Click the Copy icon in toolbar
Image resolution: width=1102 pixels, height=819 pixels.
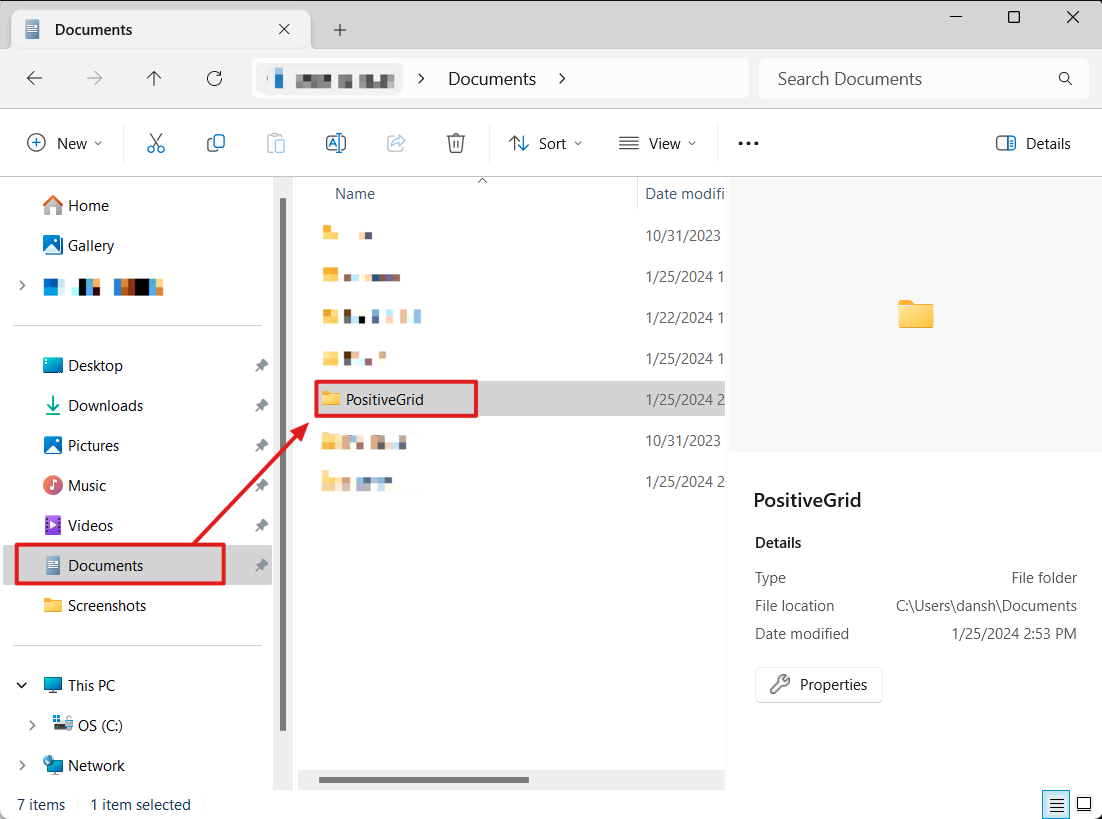(x=215, y=143)
